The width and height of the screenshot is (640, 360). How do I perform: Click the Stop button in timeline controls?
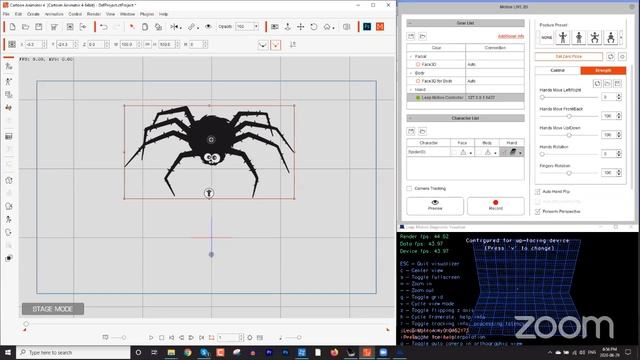pyautogui.click(x=161, y=338)
